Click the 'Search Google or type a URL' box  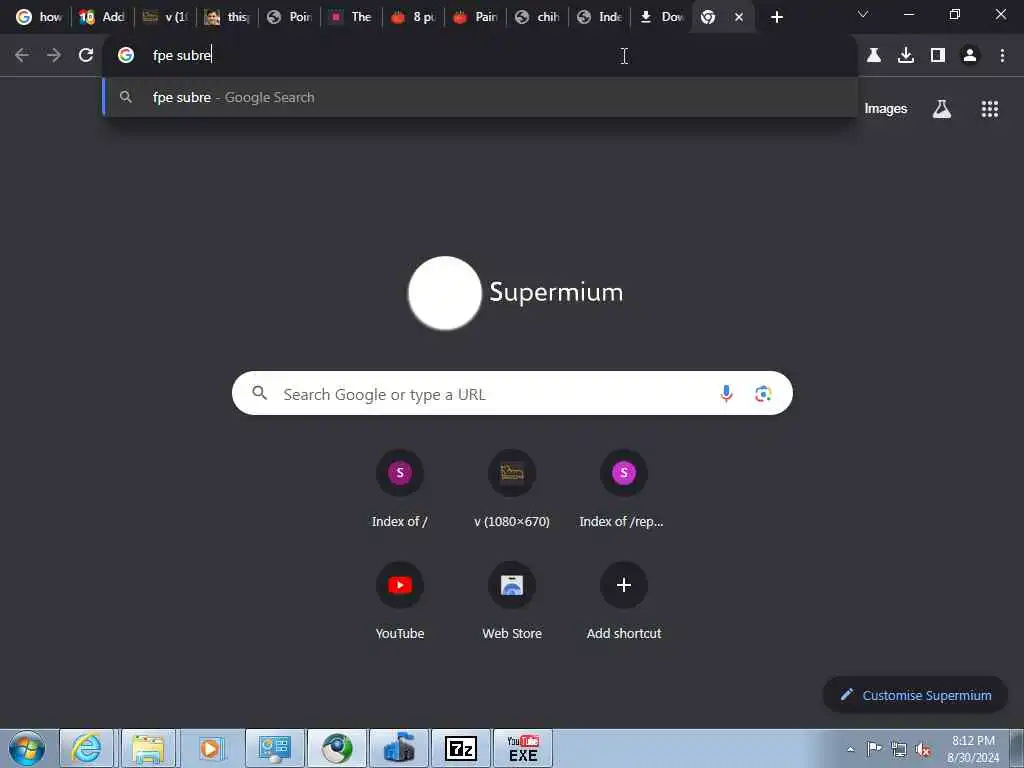tap(512, 393)
